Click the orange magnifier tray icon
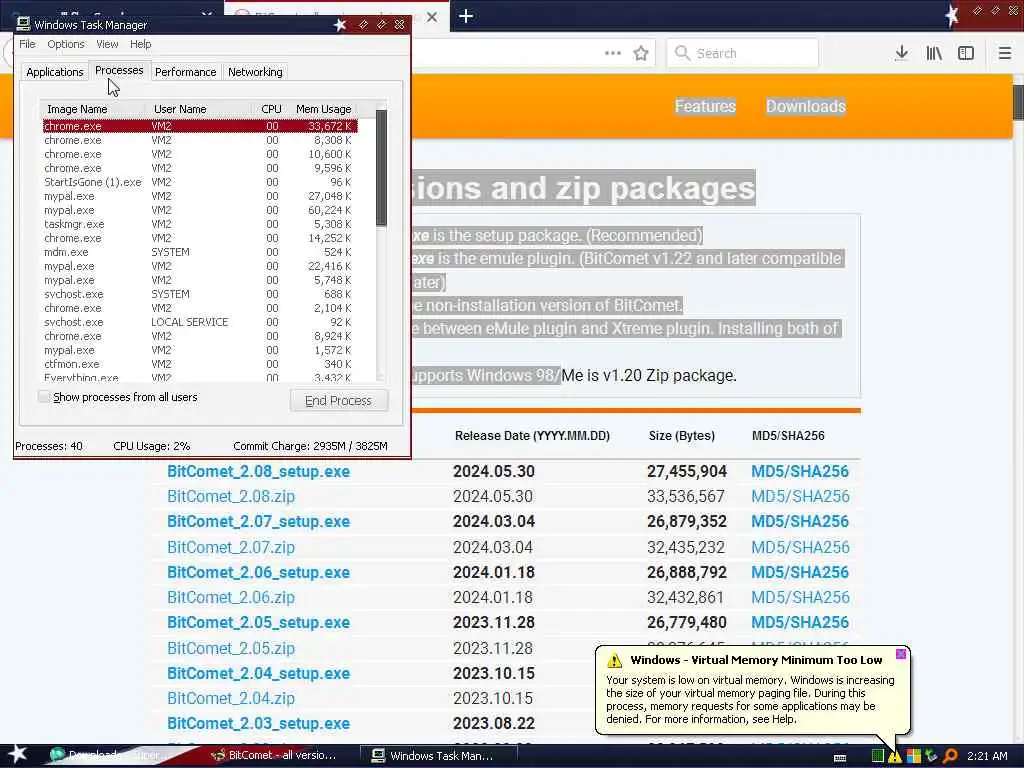Image resolution: width=1024 pixels, height=768 pixels. (x=950, y=756)
